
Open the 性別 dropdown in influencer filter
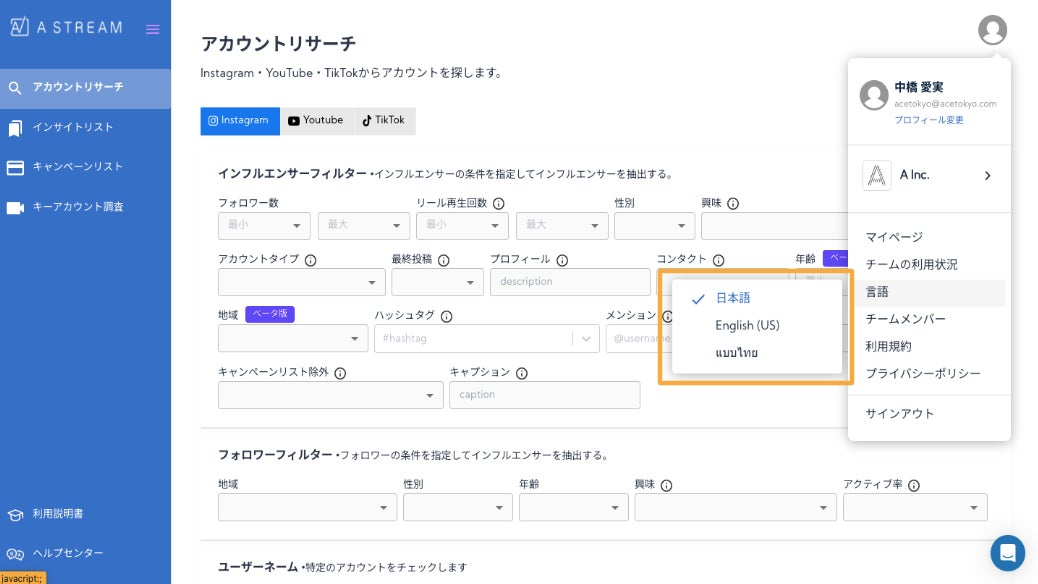click(x=654, y=226)
